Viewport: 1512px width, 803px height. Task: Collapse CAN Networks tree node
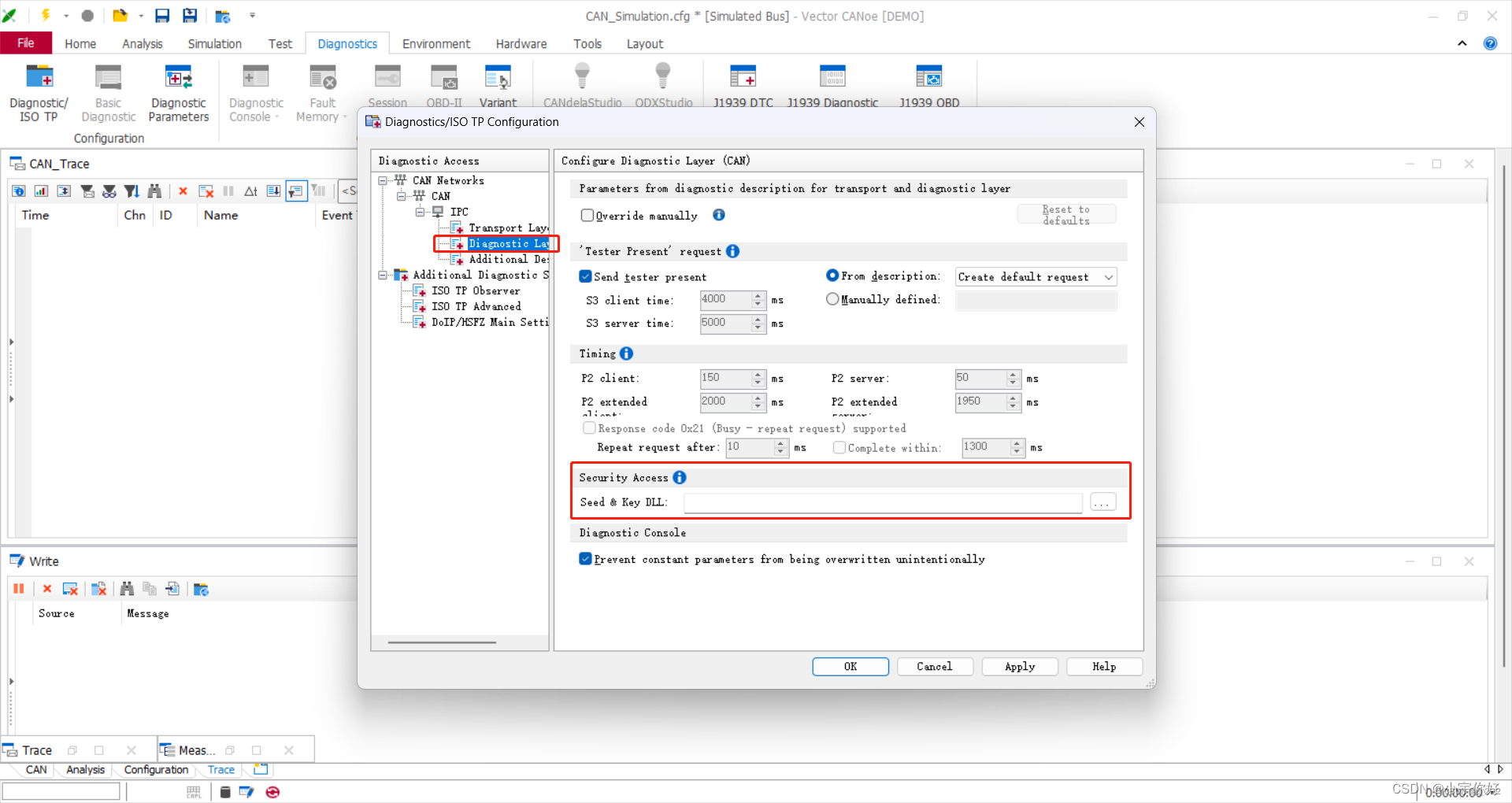coord(383,180)
